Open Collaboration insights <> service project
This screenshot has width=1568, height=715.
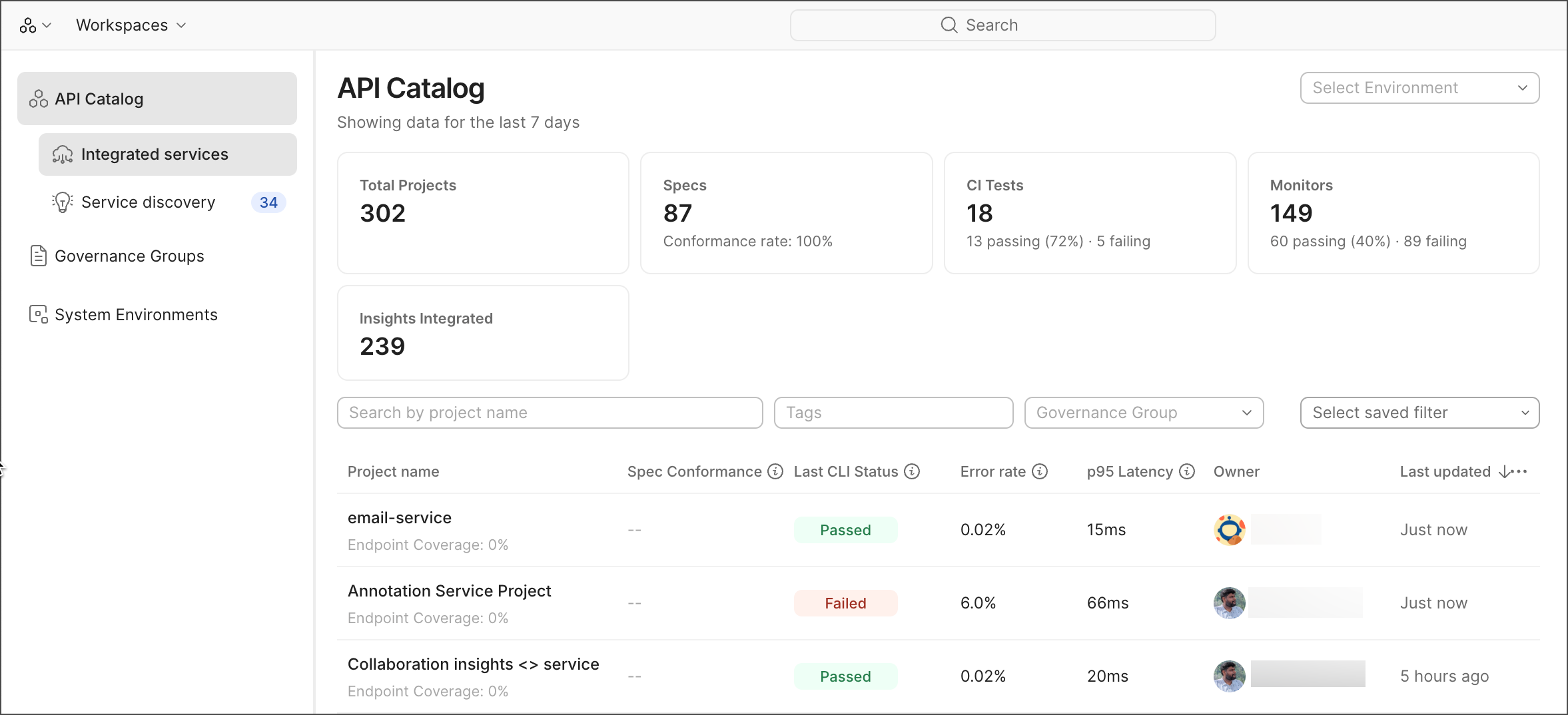click(x=473, y=664)
